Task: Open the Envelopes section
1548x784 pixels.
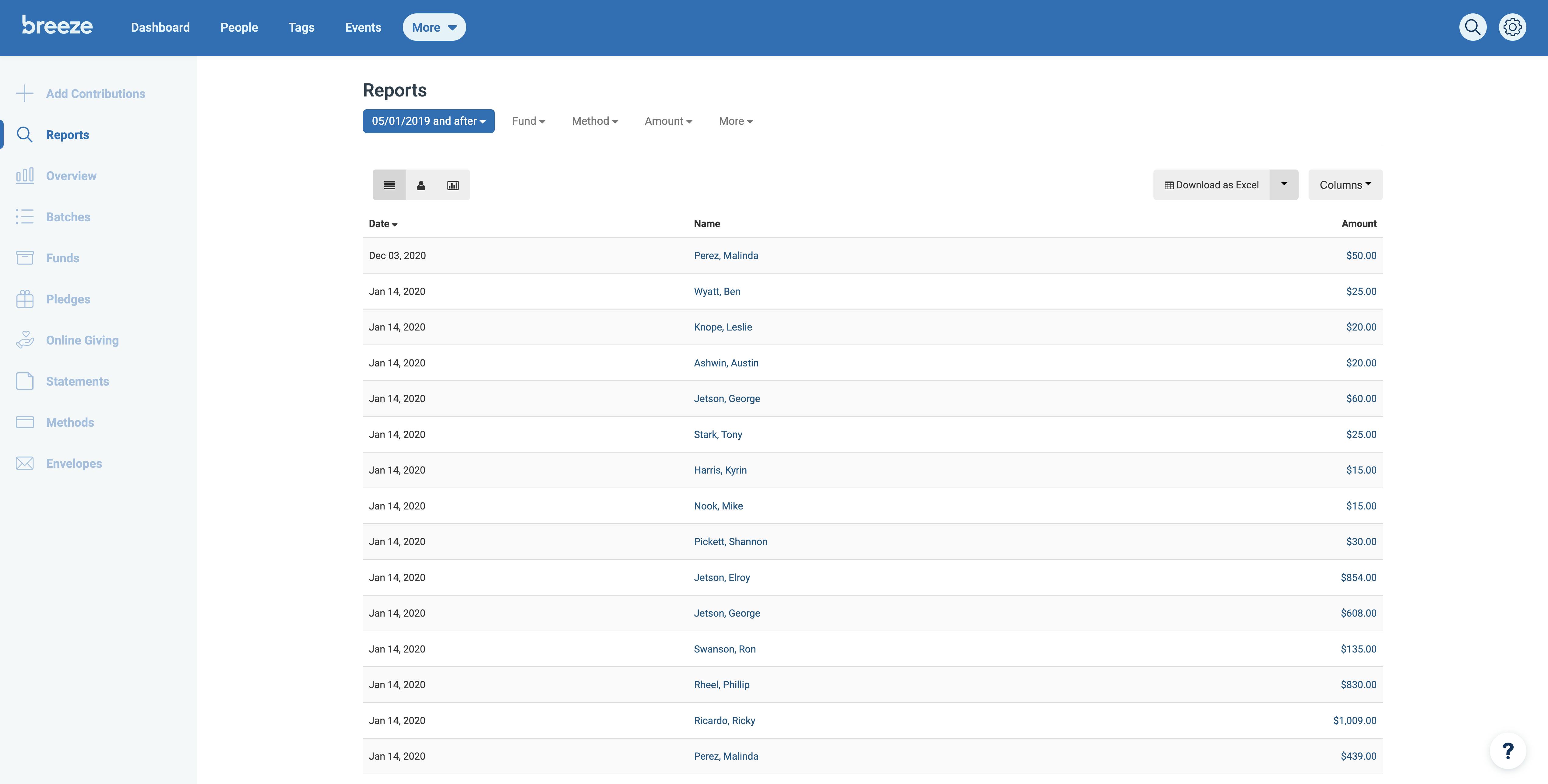Action: 73,463
